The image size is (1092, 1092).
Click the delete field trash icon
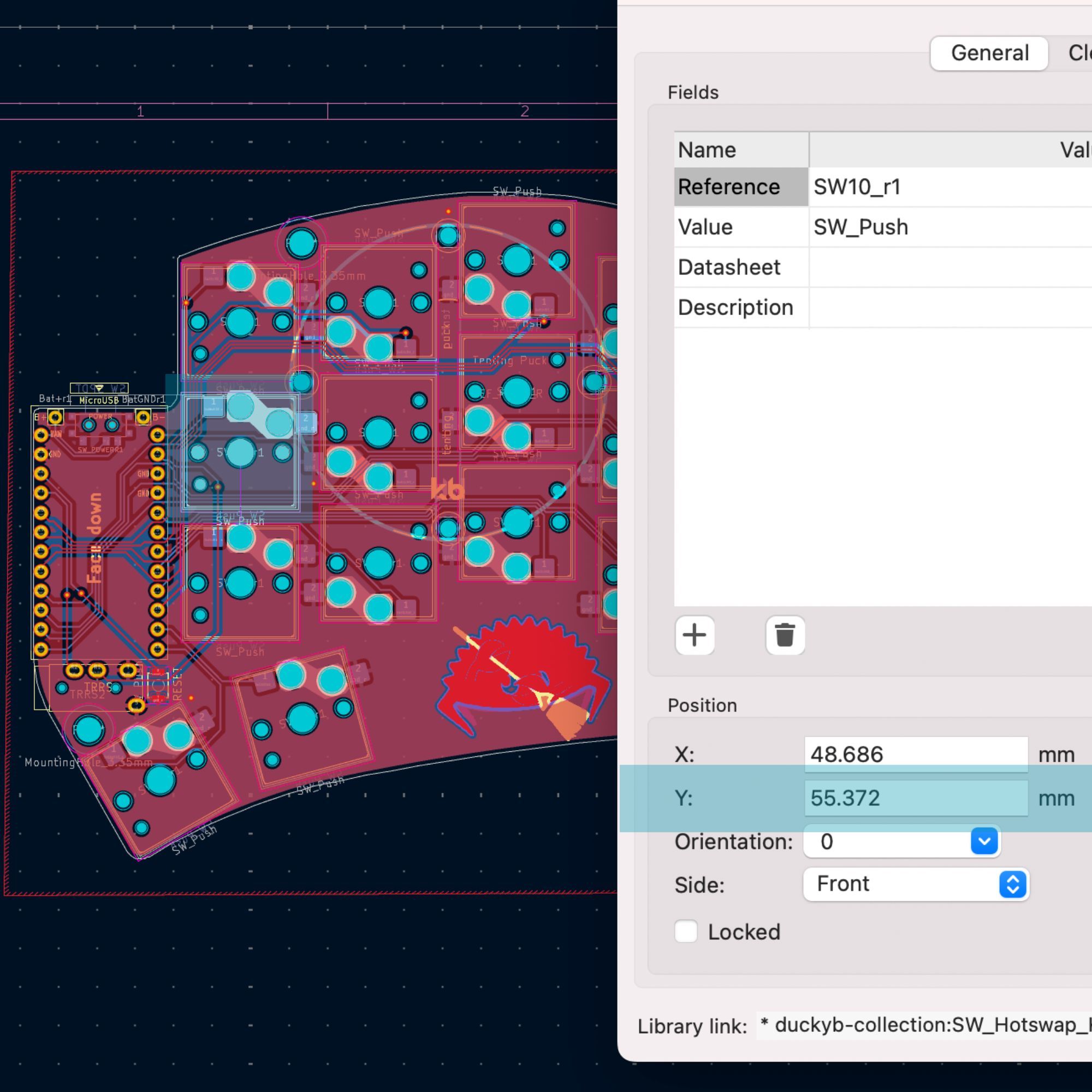785,636
